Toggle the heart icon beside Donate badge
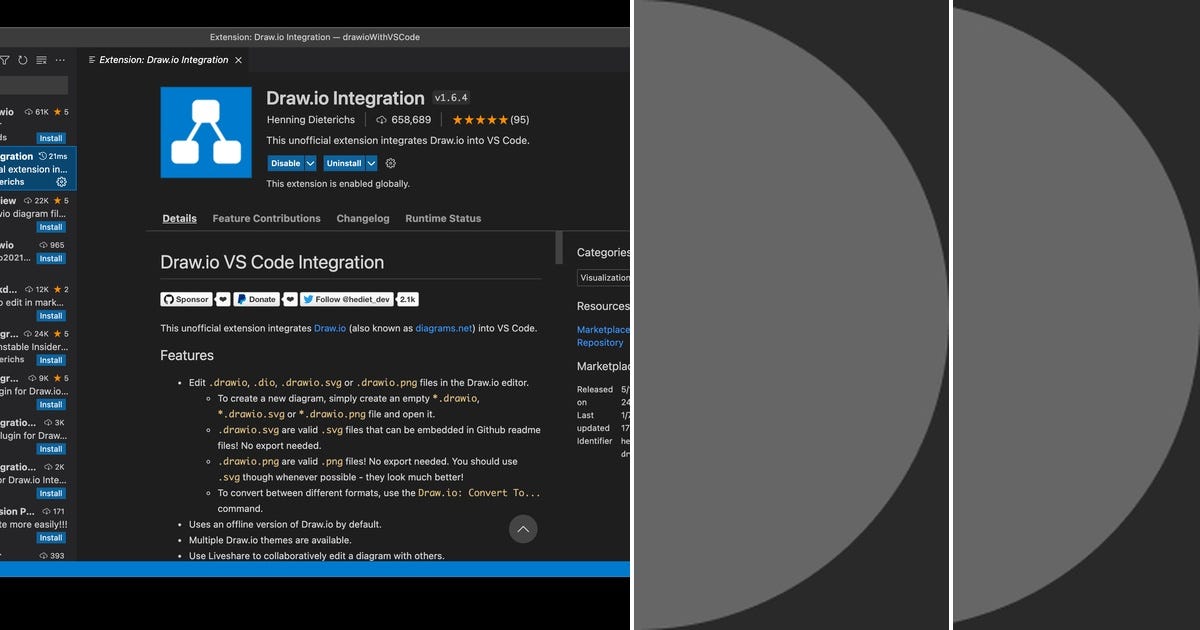The width and height of the screenshot is (1200, 630). tap(290, 299)
